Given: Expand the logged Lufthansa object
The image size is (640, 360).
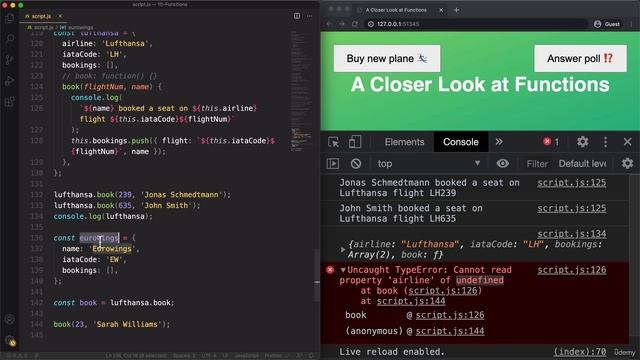Looking at the screenshot, I should [x=343, y=249].
